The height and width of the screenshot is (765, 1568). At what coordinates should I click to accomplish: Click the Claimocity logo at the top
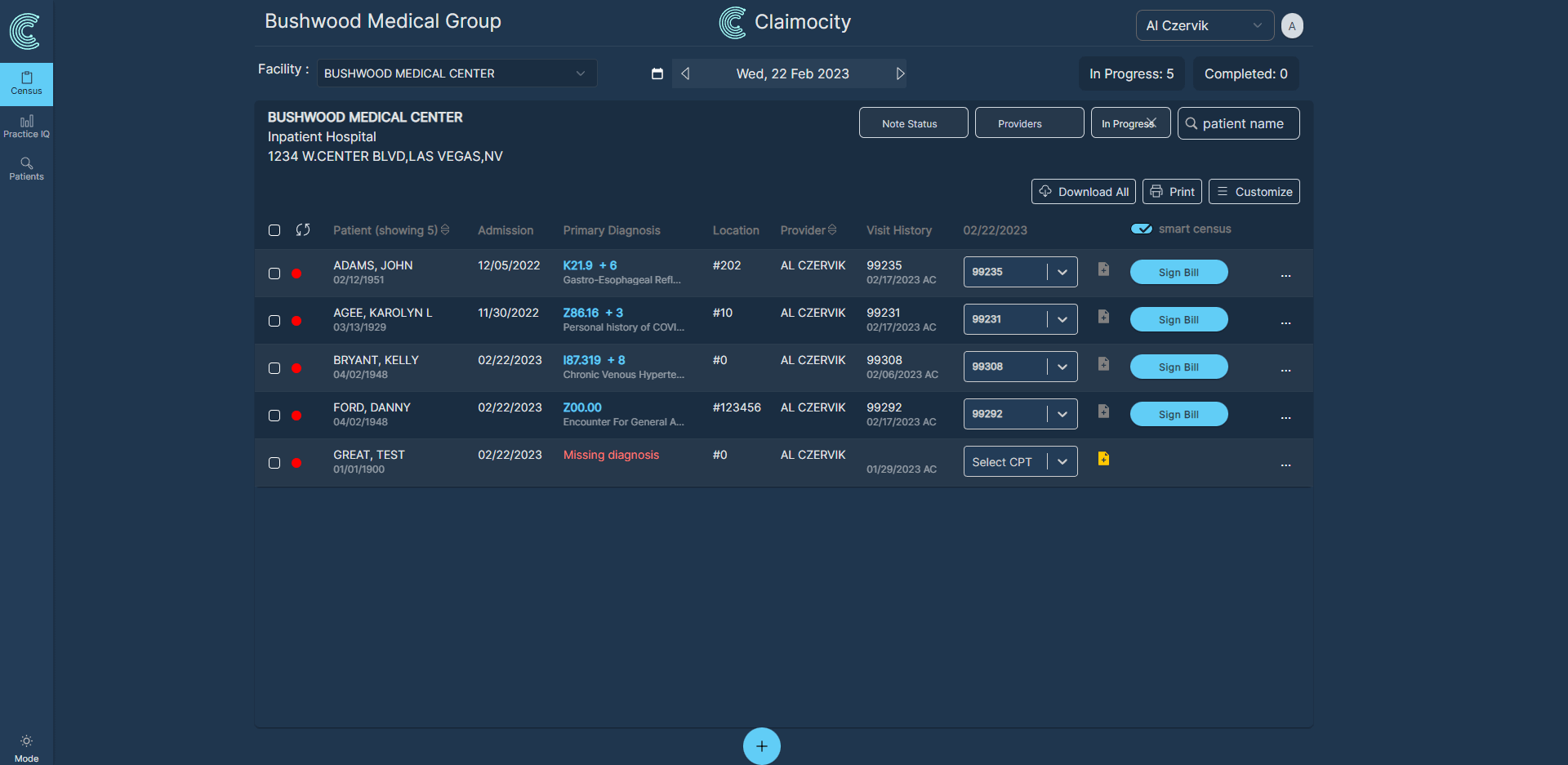click(733, 23)
